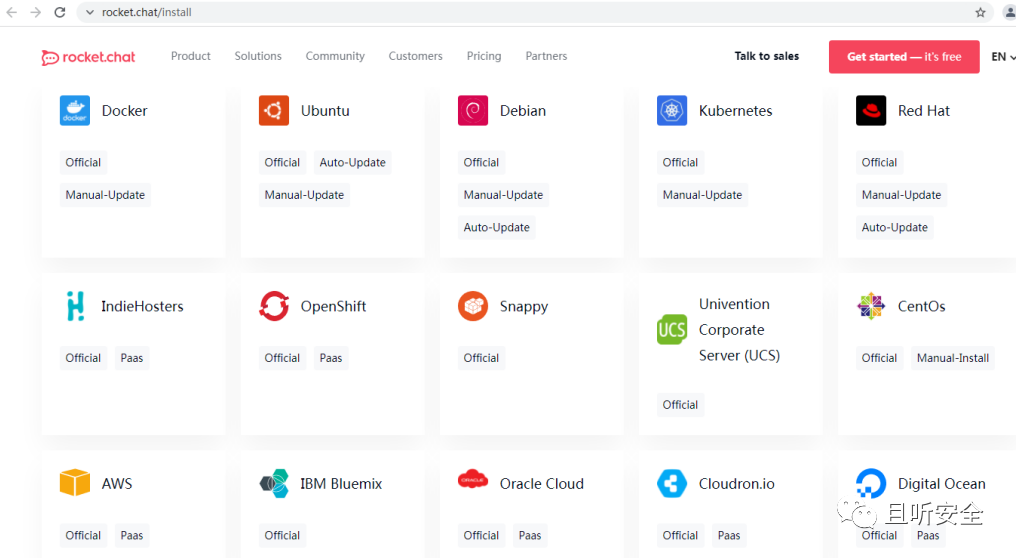Open the Community menu
Viewport: 1016px width, 558px height.
pos(335,56)
